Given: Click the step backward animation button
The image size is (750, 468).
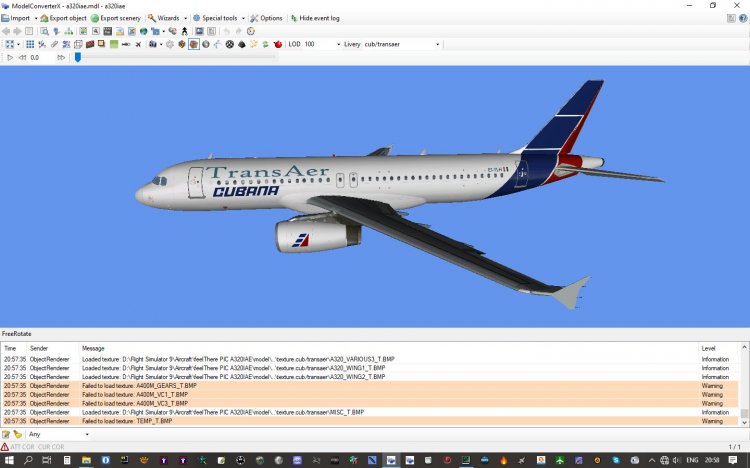Looking at the screenshot, I should [22, 57].
